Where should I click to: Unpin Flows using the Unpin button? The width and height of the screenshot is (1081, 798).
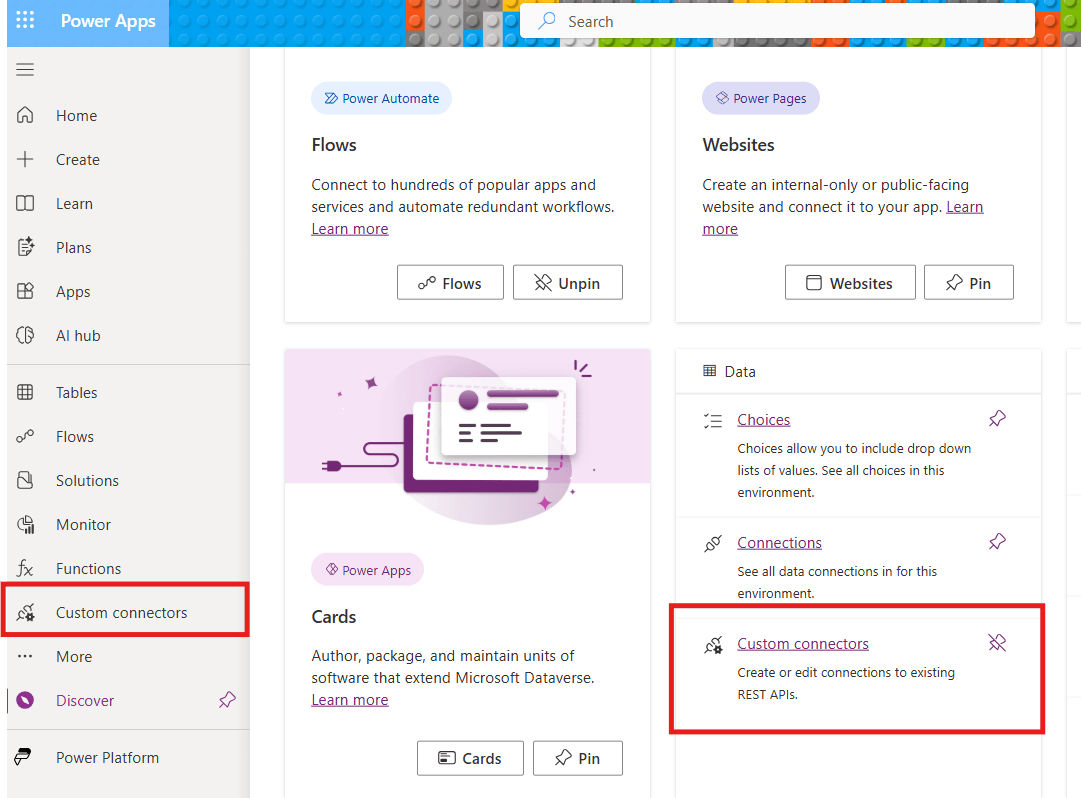(x=567, y=283)
